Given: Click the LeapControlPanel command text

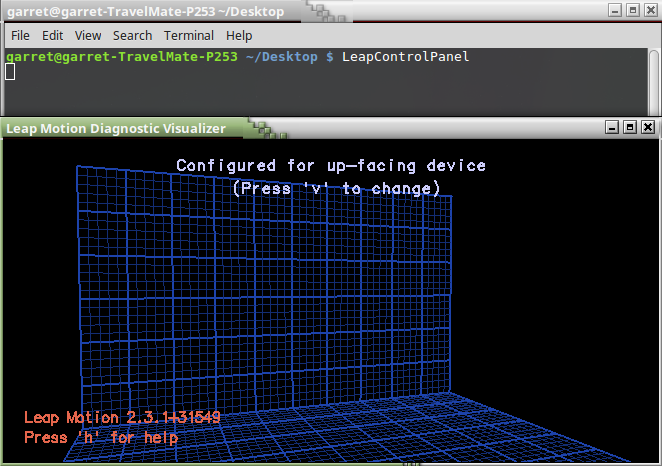Looking at the screenshot, I should [405, 57].
